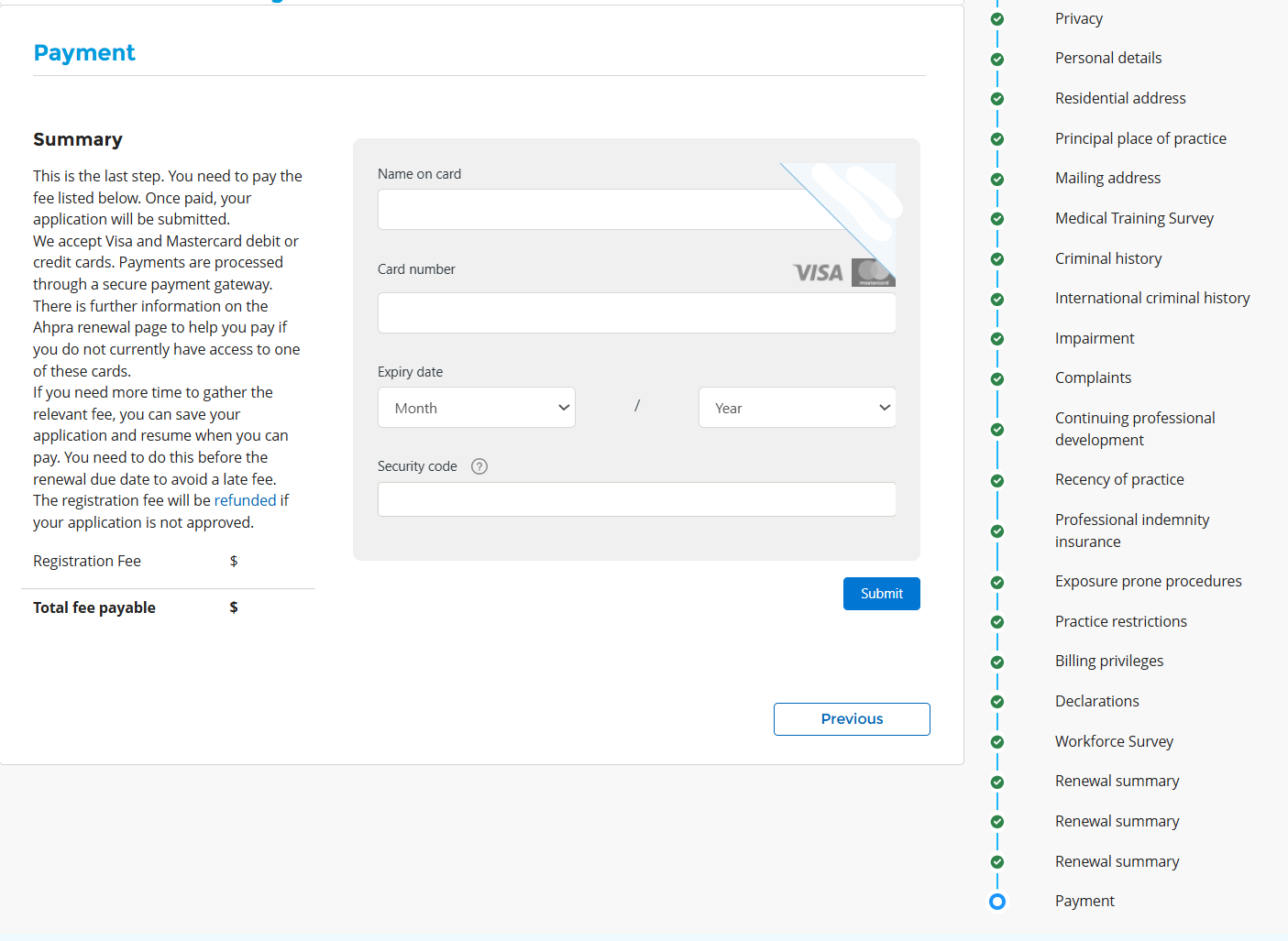Click the Payment page heading
The width and height of the screenshot is (1288, 941).
click(x=84, y=53)
